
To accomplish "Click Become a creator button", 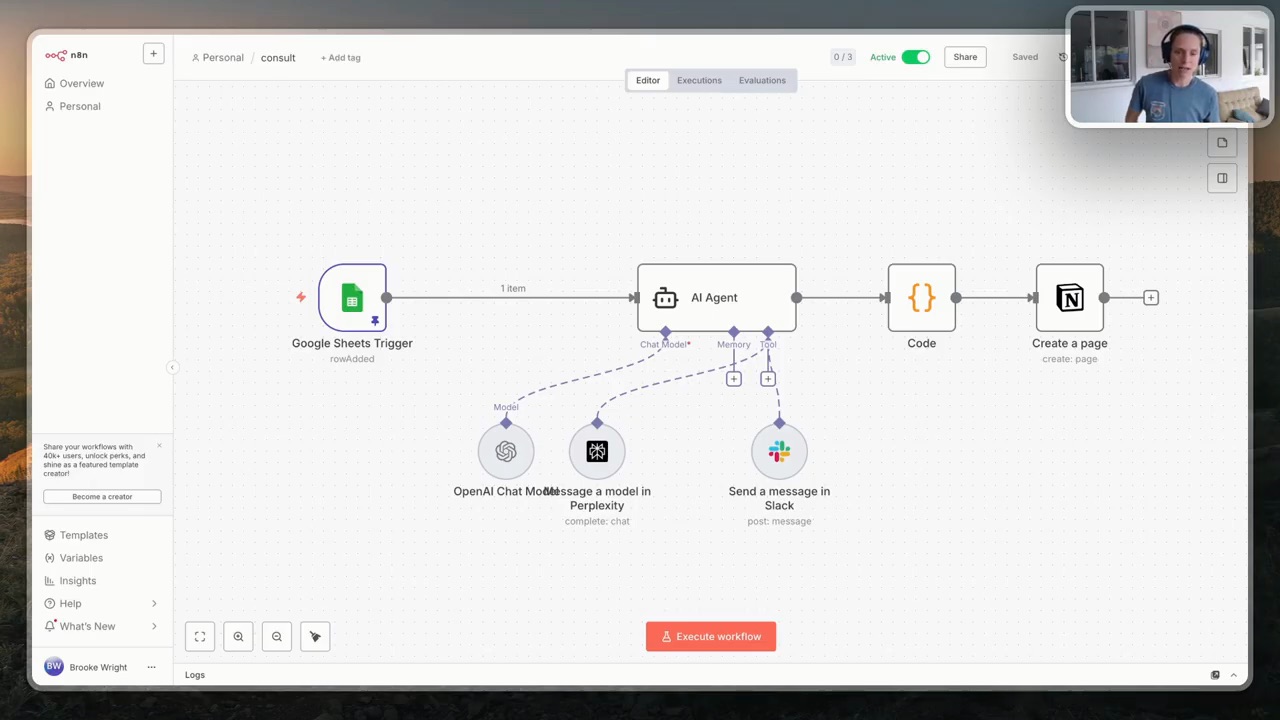I will pos(102,497).
